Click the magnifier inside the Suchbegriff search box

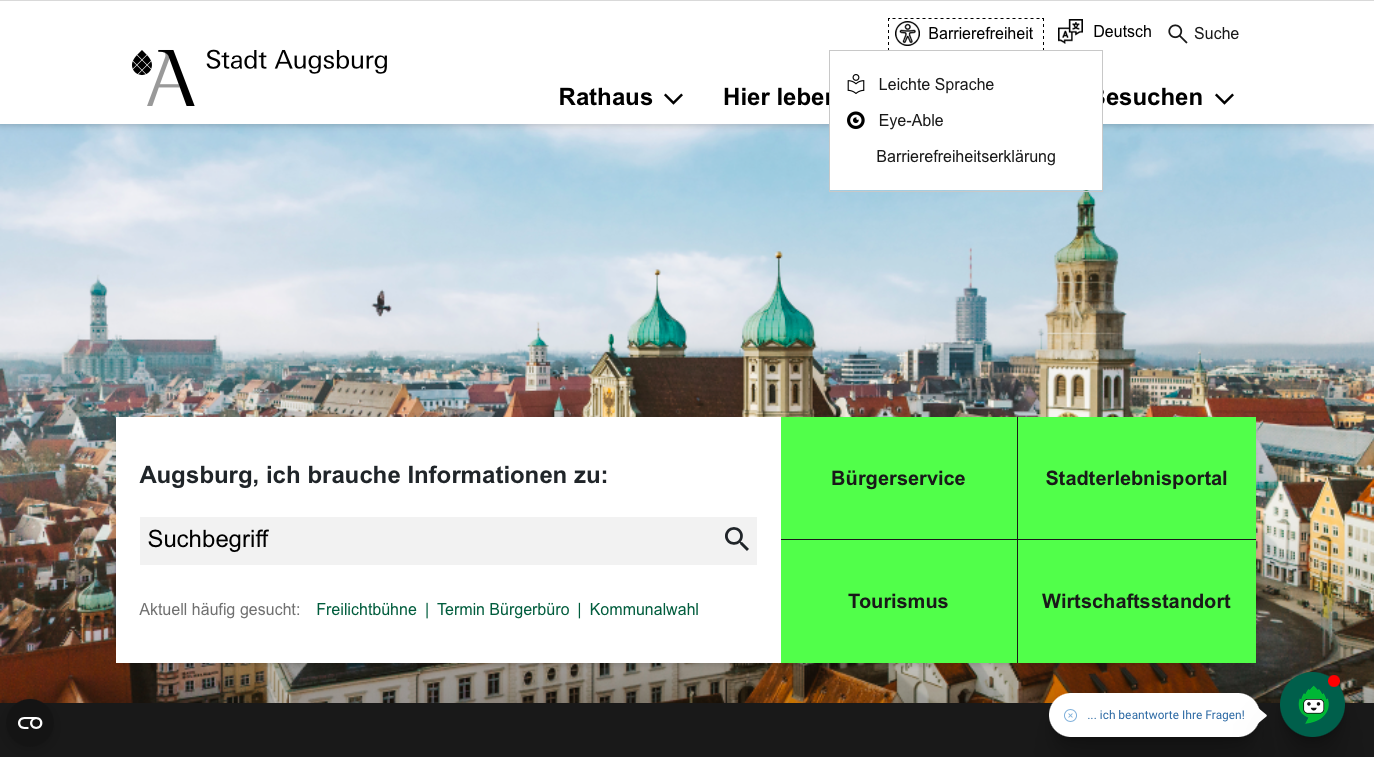click(x=737, y=539)
